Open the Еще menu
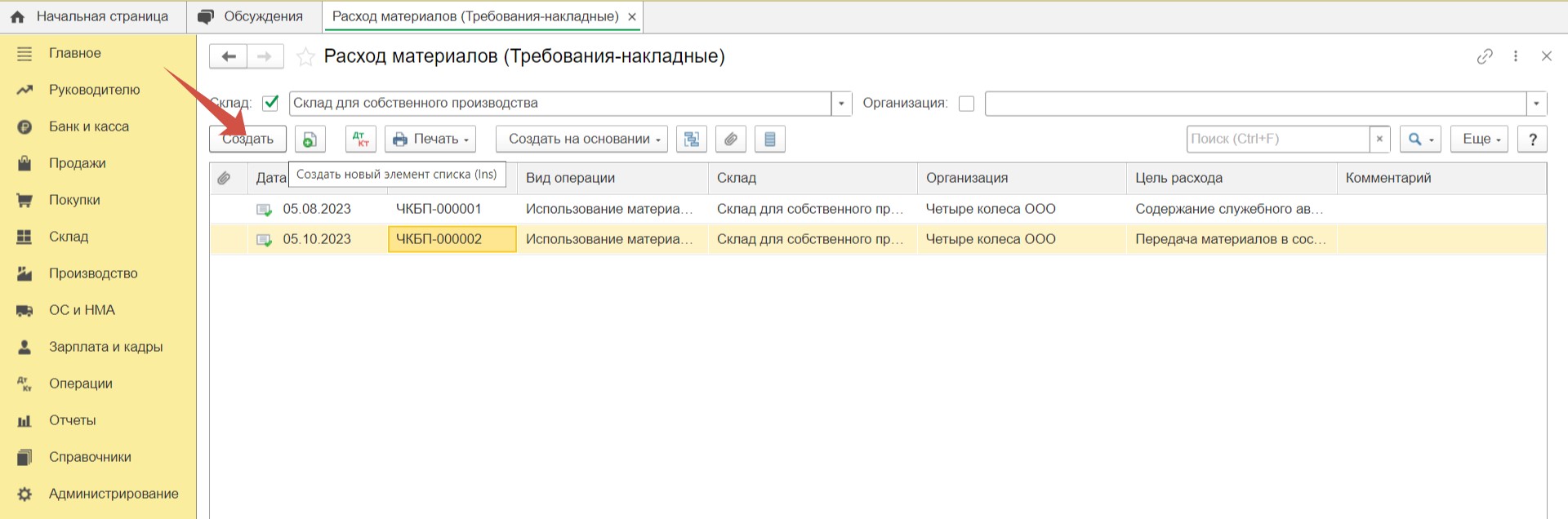The image size is (1568, 519). pyautogui.click(x=1479, y=139)
